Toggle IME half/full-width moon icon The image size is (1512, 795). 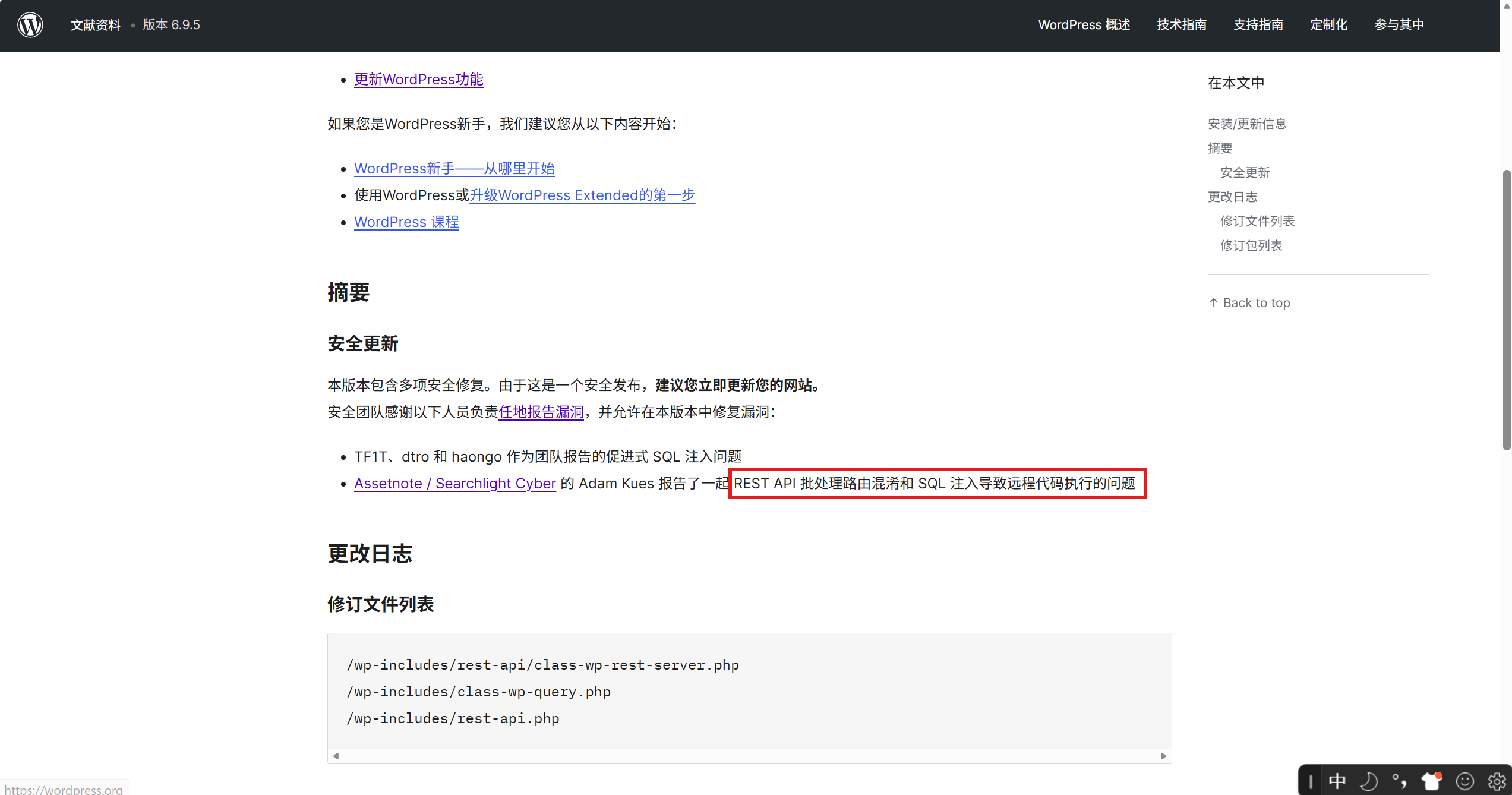click(x=1368, y=781)
